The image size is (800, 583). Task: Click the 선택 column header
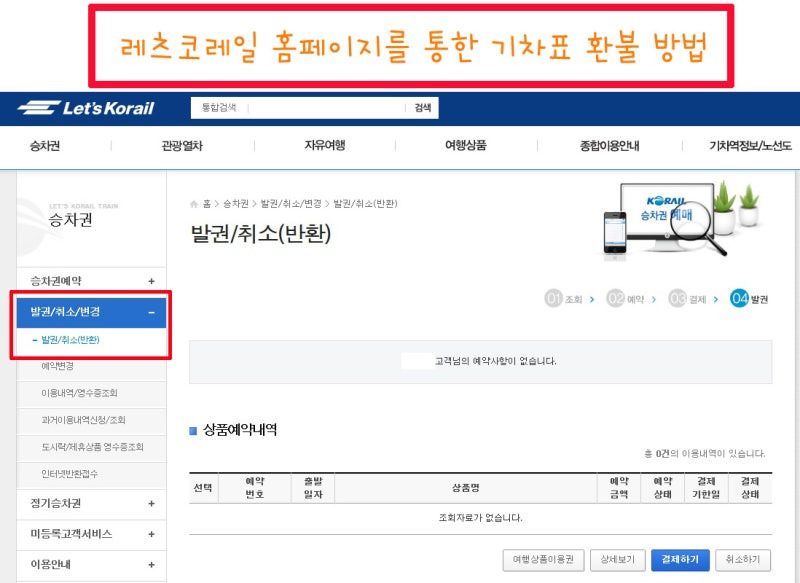203,488
